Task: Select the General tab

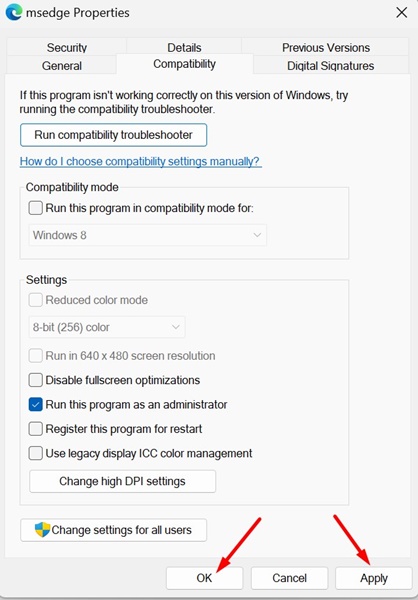Action: [x=62, y=65]
